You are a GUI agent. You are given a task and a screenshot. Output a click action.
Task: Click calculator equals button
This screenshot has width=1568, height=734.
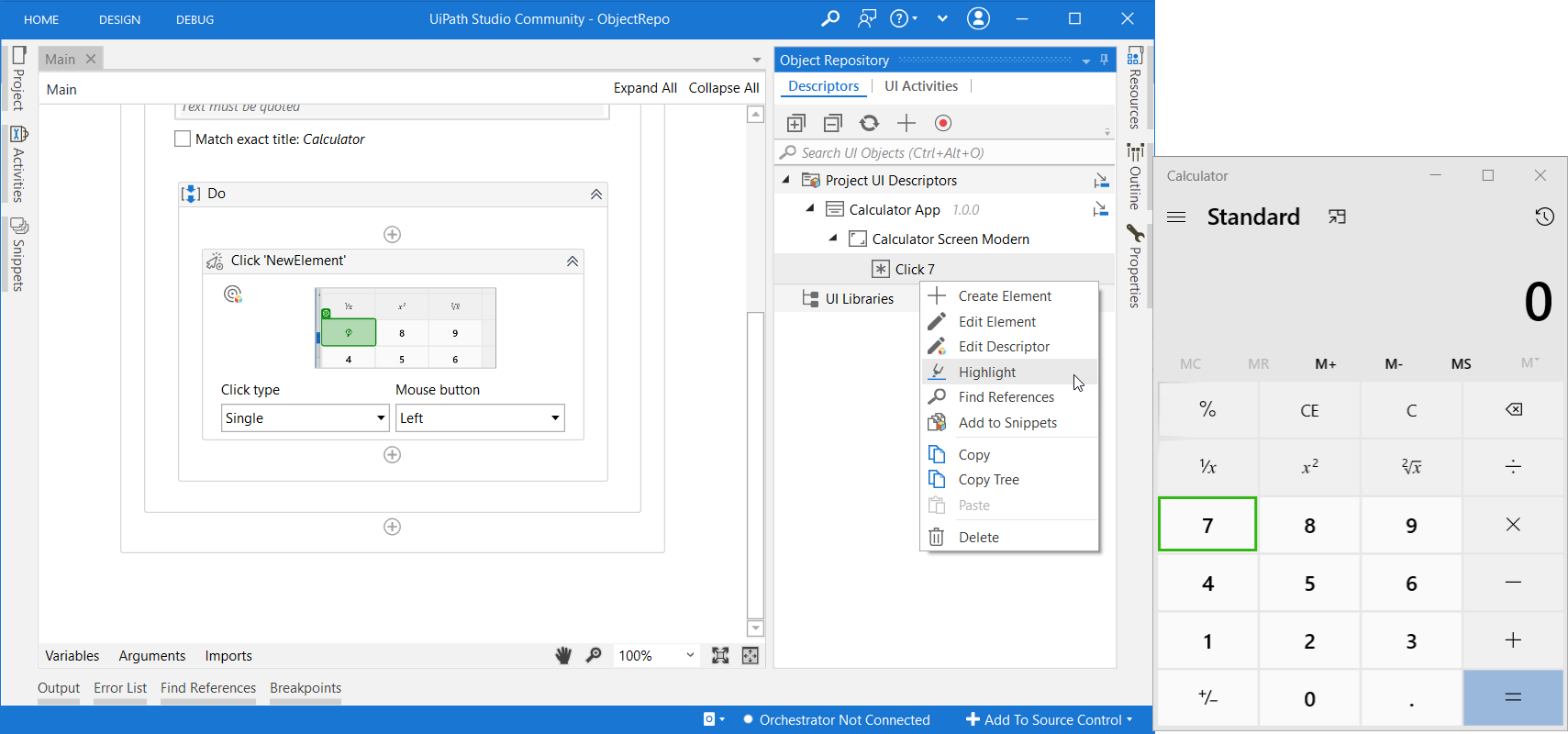pos(1513,698)
